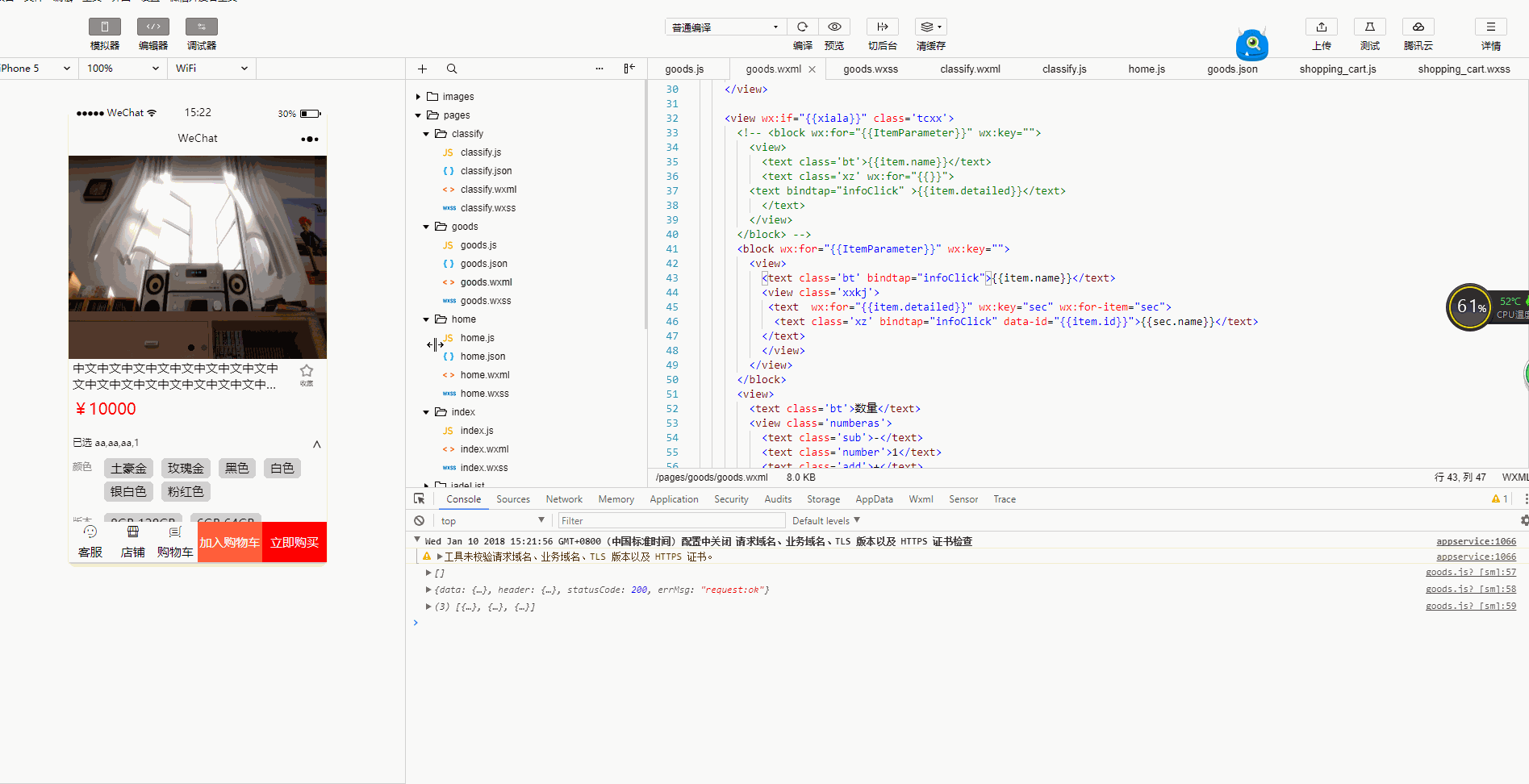Click the 加入购物车 add to cart button
Viewport: 1529px width, 784px height.
tap(230, 542)
